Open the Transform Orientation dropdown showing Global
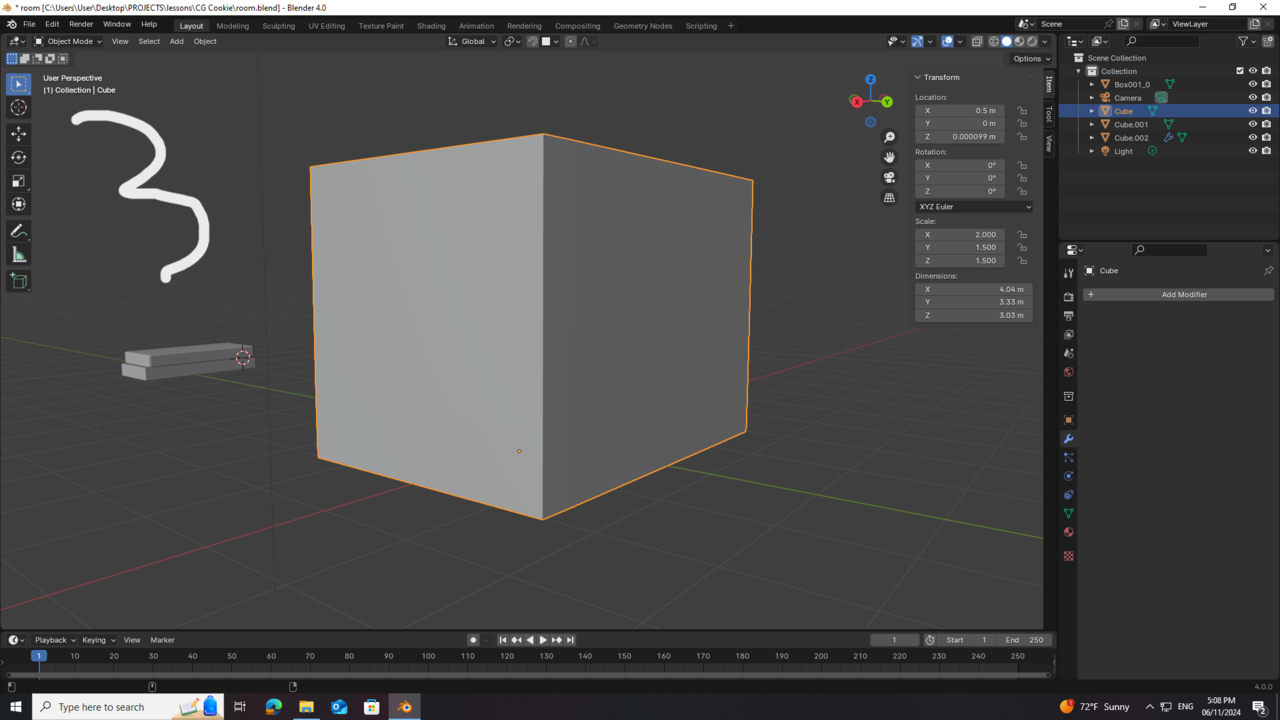 pos(471,41)
